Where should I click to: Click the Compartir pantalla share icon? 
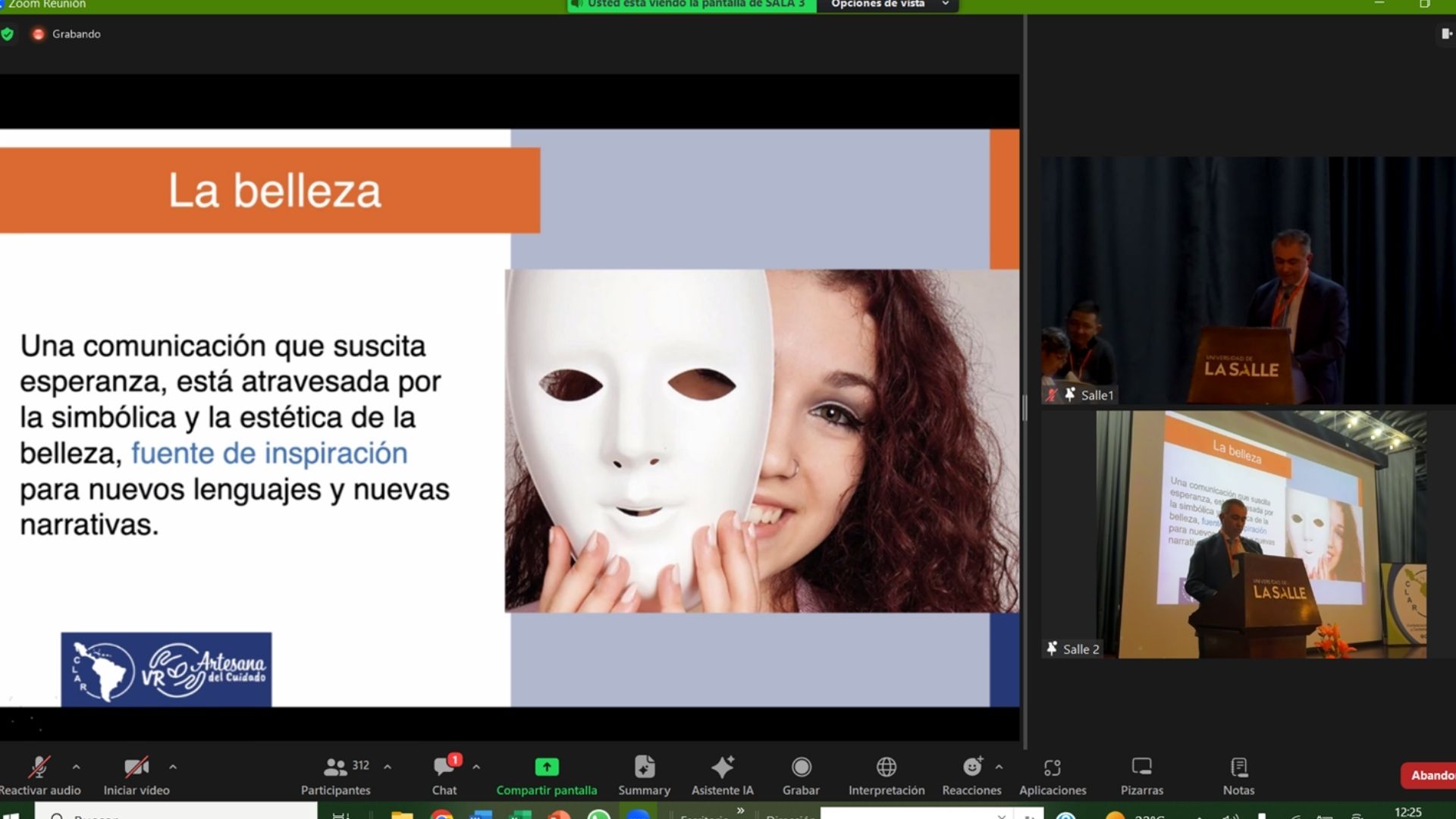546,767
